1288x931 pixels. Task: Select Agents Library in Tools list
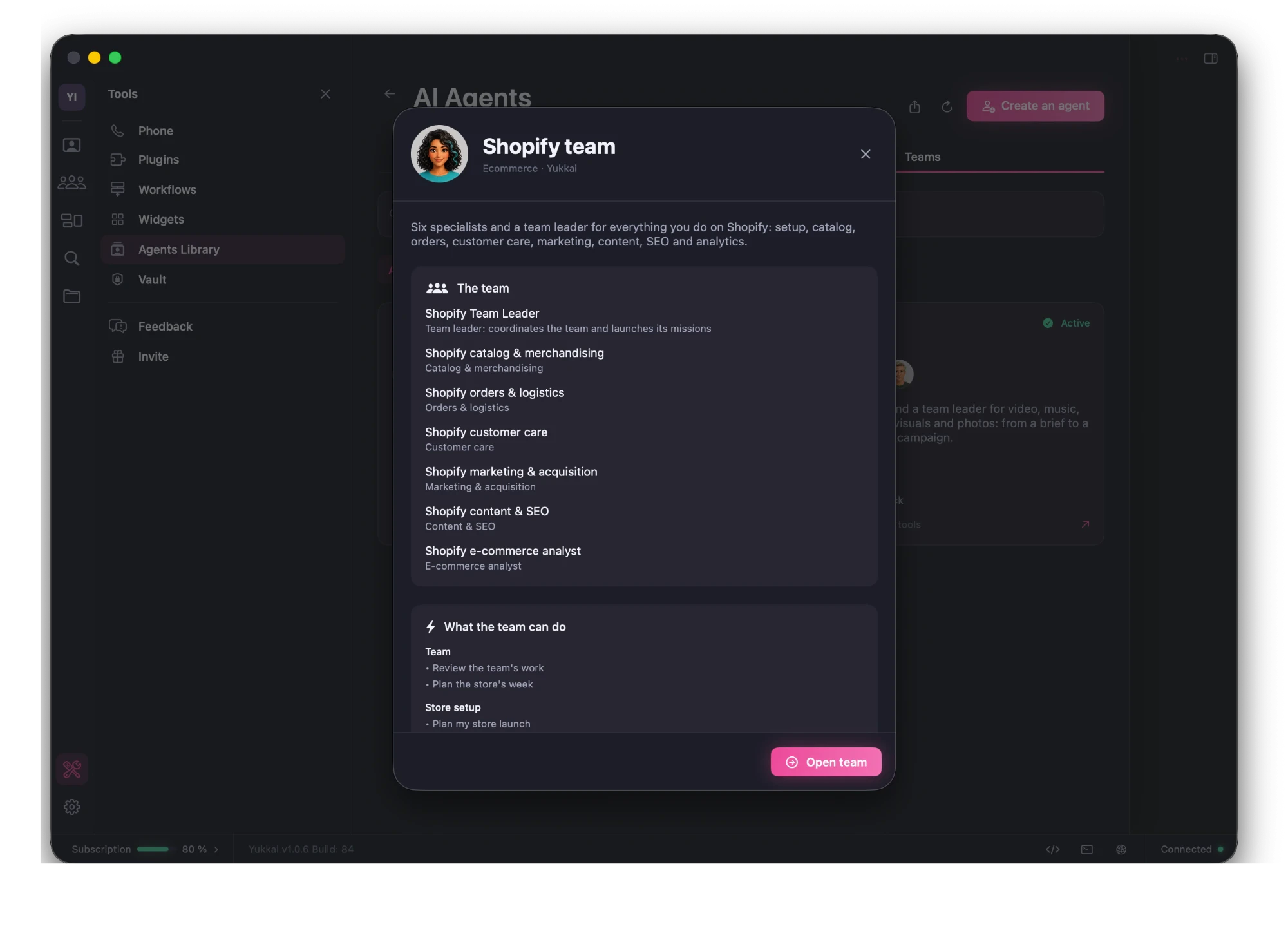pos(222,249)
